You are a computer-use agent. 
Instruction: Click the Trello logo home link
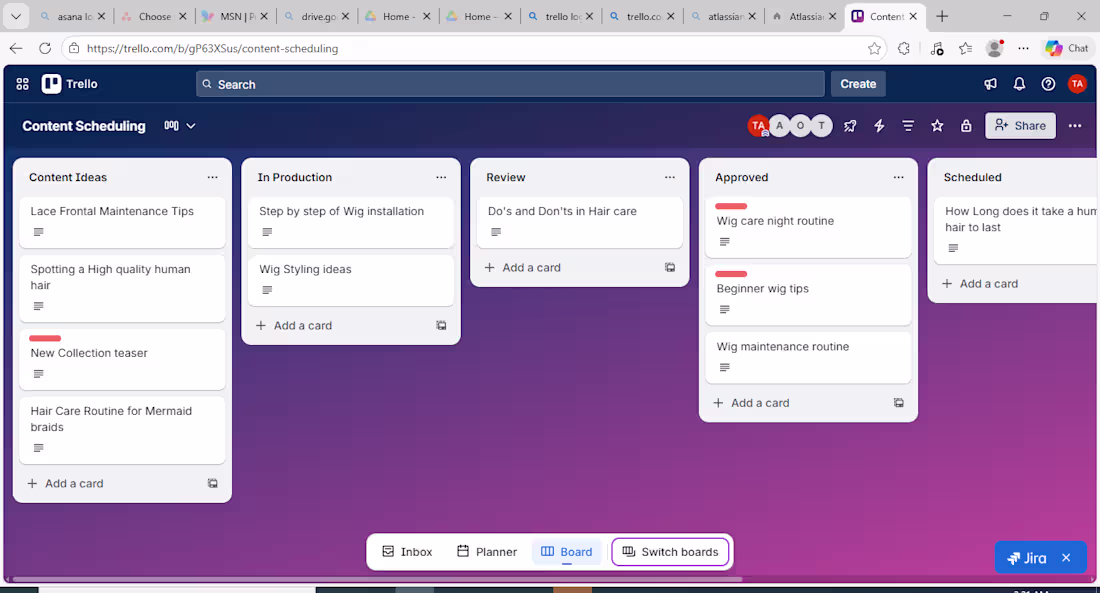(x=69, y=84)
